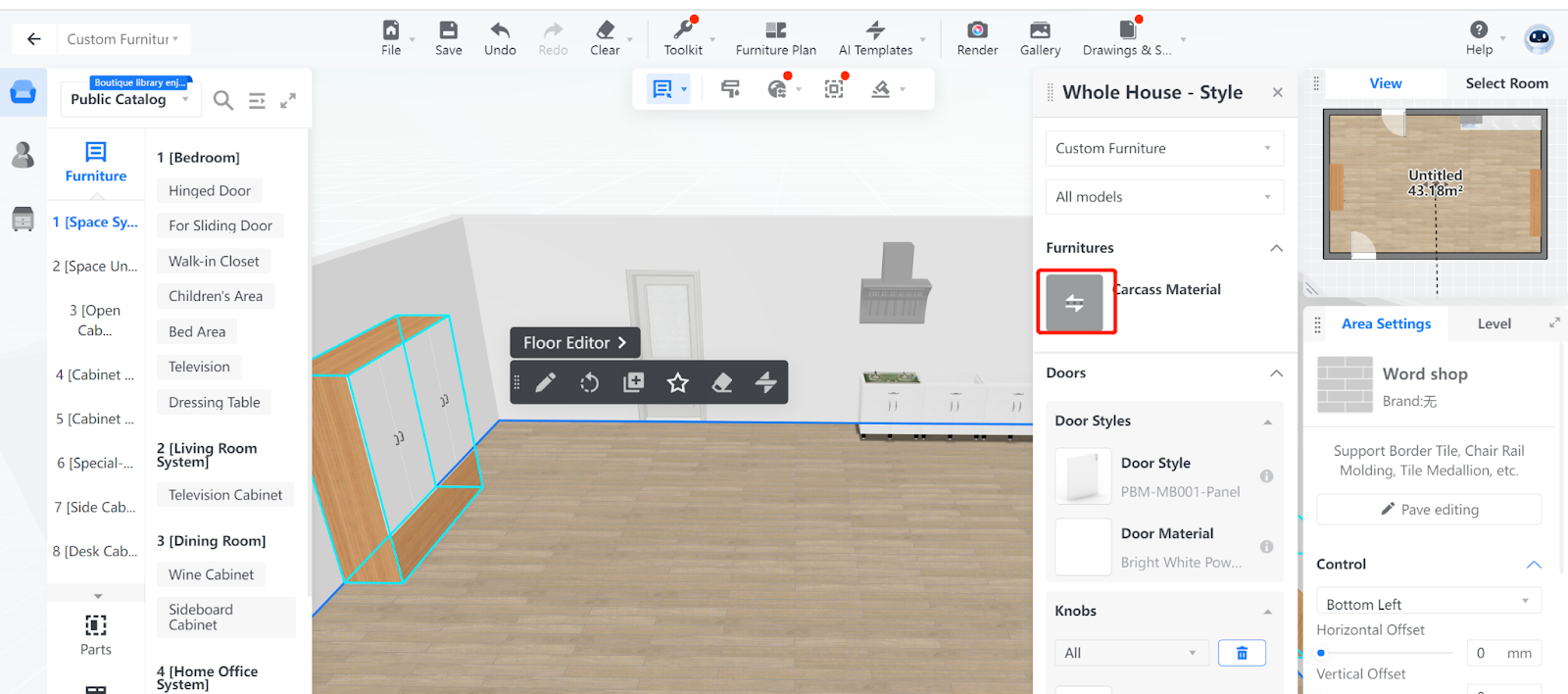
Task: Click the Door Style thumbnail
Action: coord(1083,476)
